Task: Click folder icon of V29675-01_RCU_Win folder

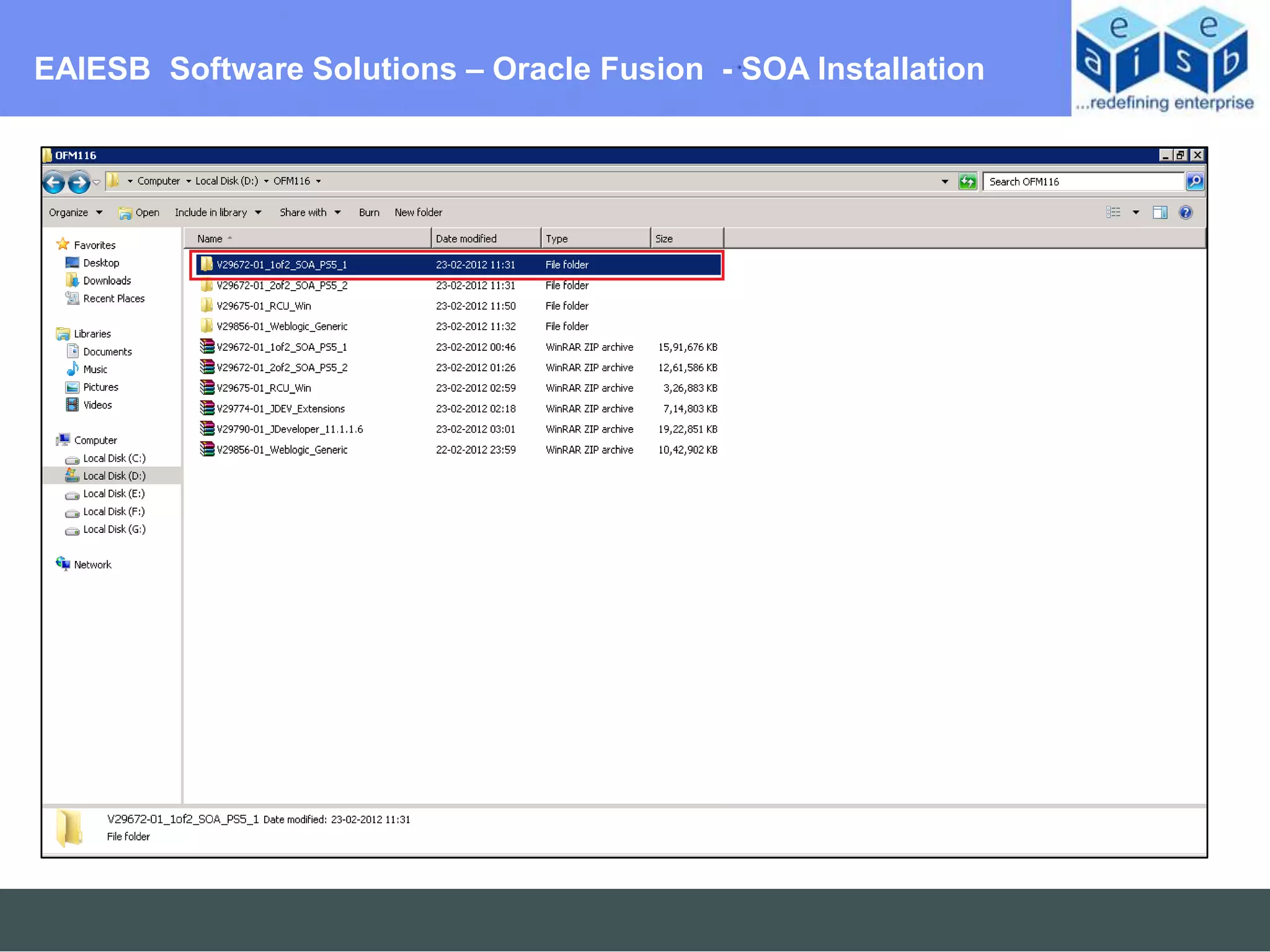Action: pyautogui.click(x=206, y=306)
